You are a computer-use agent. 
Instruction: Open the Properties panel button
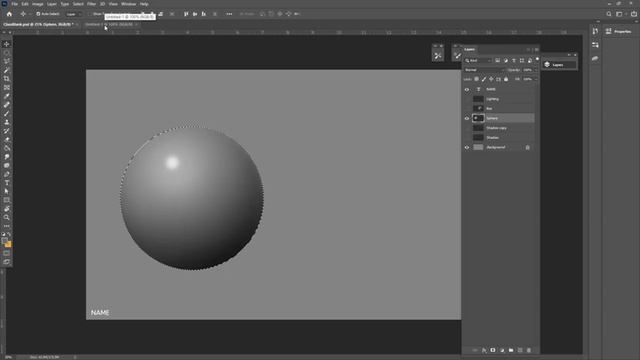(618, 31)
